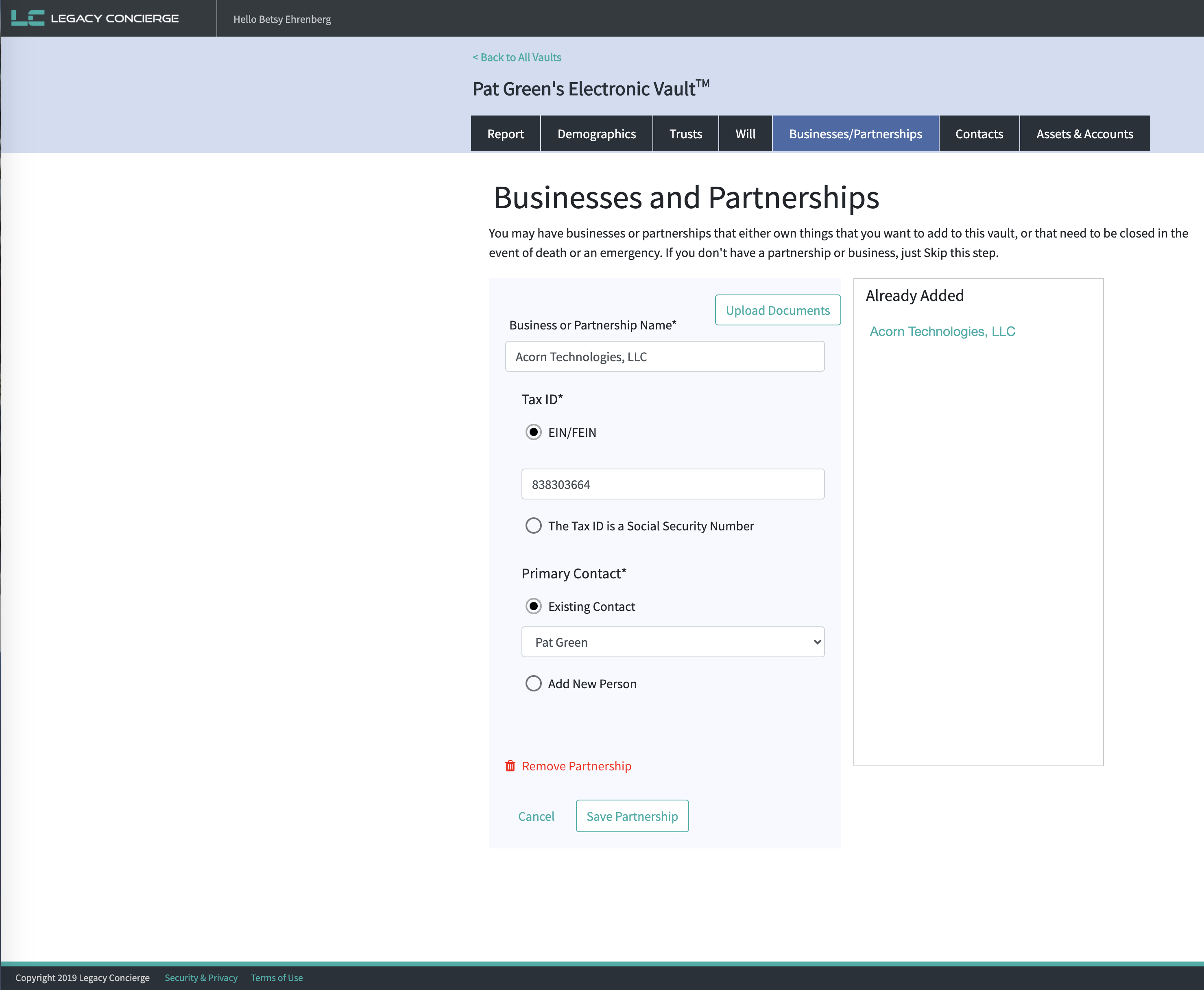Image resolution: width=1204 pixels, height=990 pixels.
Task: Choose Social Security Number tax ID option
Action: point(533,526)
